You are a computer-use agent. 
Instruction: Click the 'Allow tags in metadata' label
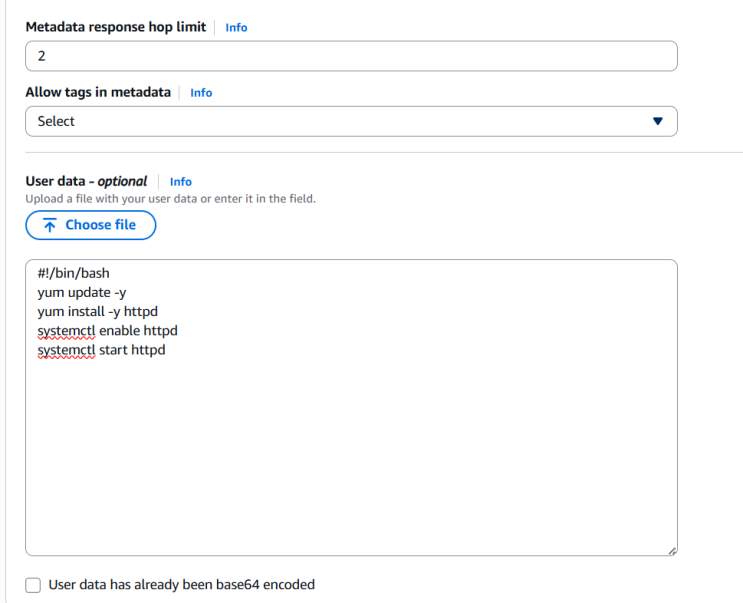pyautogui.click(x=98, y=92)
